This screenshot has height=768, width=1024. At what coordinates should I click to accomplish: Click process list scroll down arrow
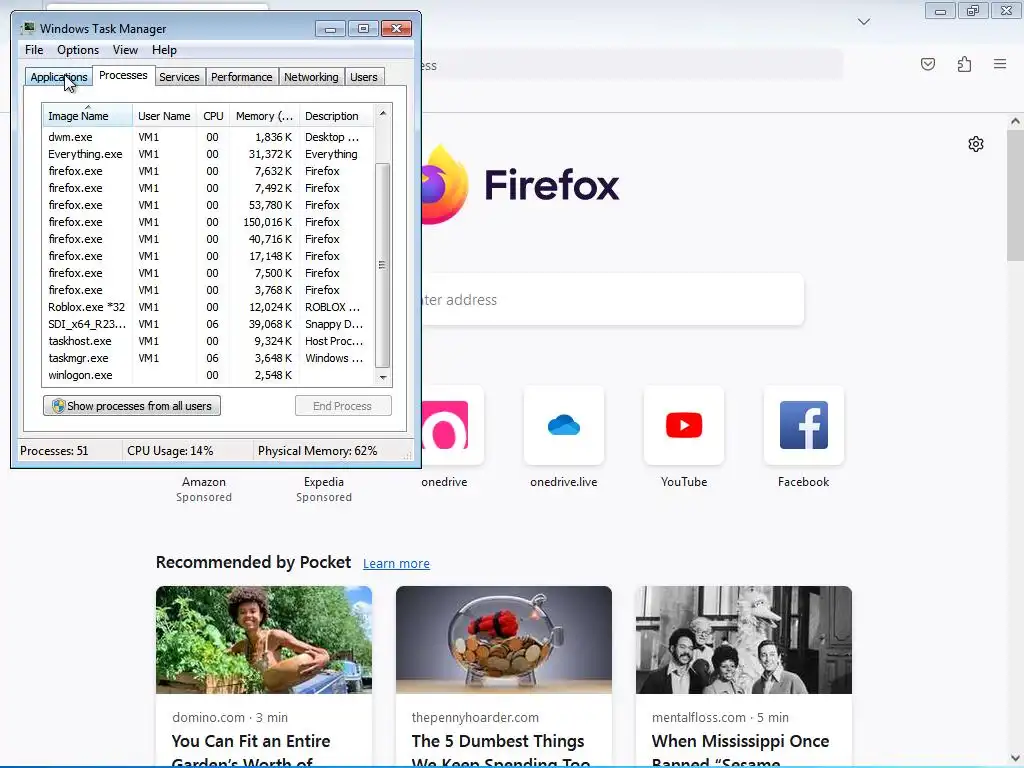pyautogui.click(x=383, y=377)
